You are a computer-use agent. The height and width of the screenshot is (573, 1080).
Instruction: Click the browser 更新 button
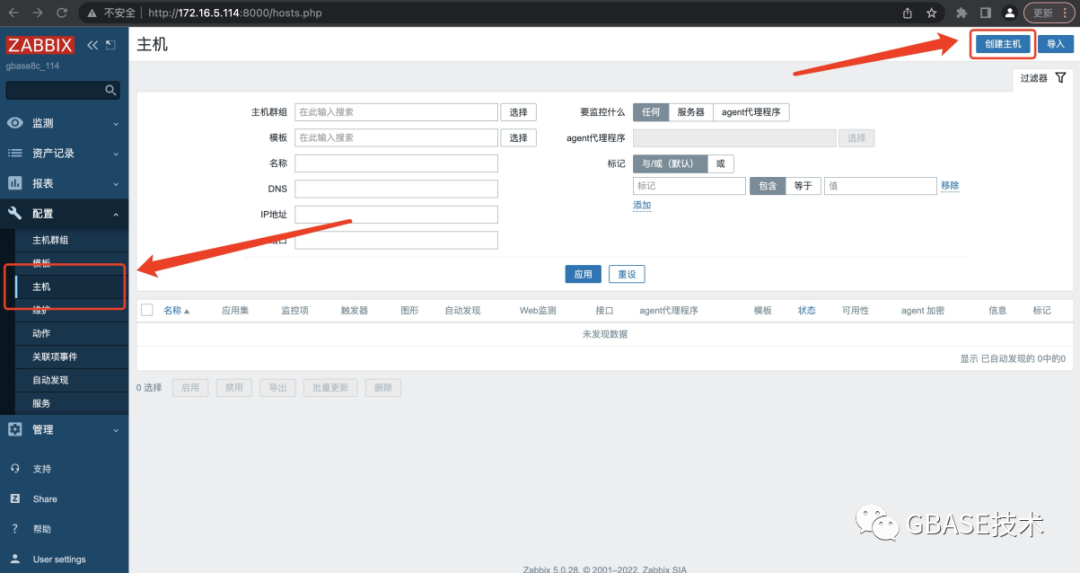[x=1048, y=13]
